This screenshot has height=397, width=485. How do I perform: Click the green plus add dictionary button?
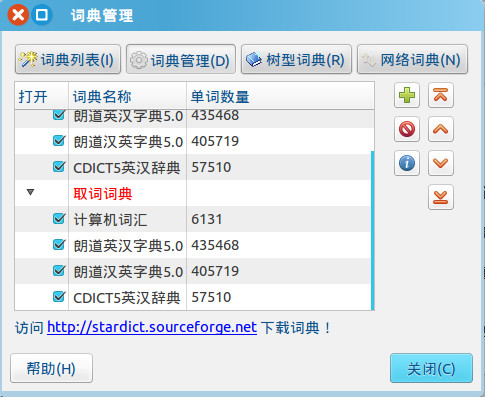pyautogui.click(x=407, y=95)
